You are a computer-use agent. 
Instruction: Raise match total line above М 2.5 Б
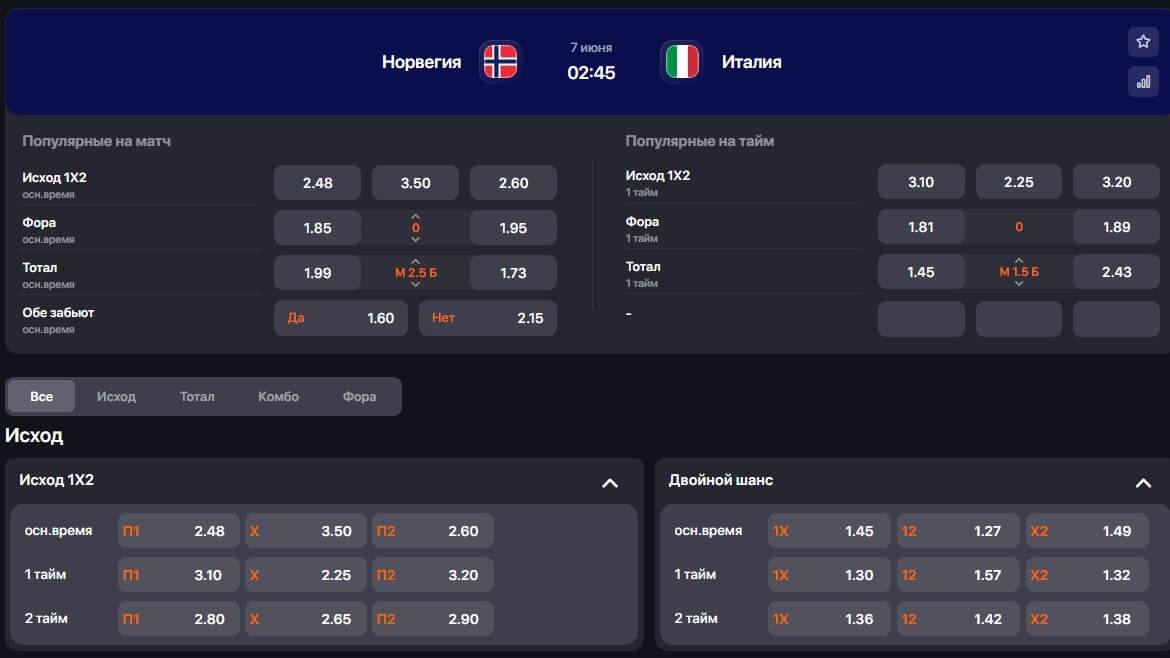(416, 261)
